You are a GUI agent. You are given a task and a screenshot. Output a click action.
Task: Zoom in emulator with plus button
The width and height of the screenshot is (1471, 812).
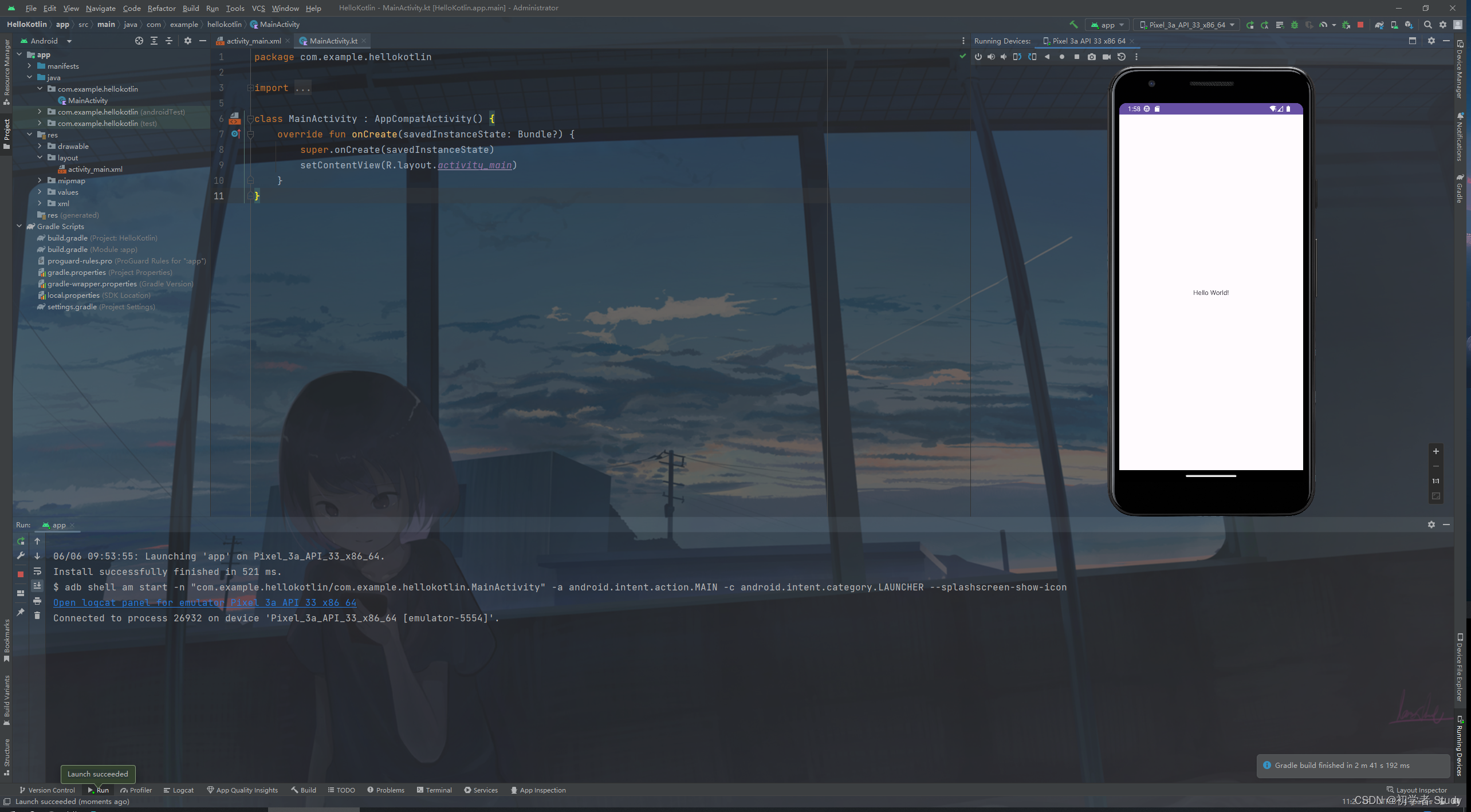[1436, 451]
